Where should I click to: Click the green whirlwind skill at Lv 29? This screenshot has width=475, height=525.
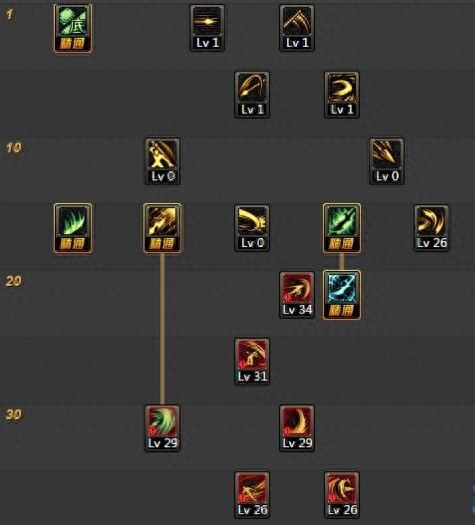coord(162,428)
